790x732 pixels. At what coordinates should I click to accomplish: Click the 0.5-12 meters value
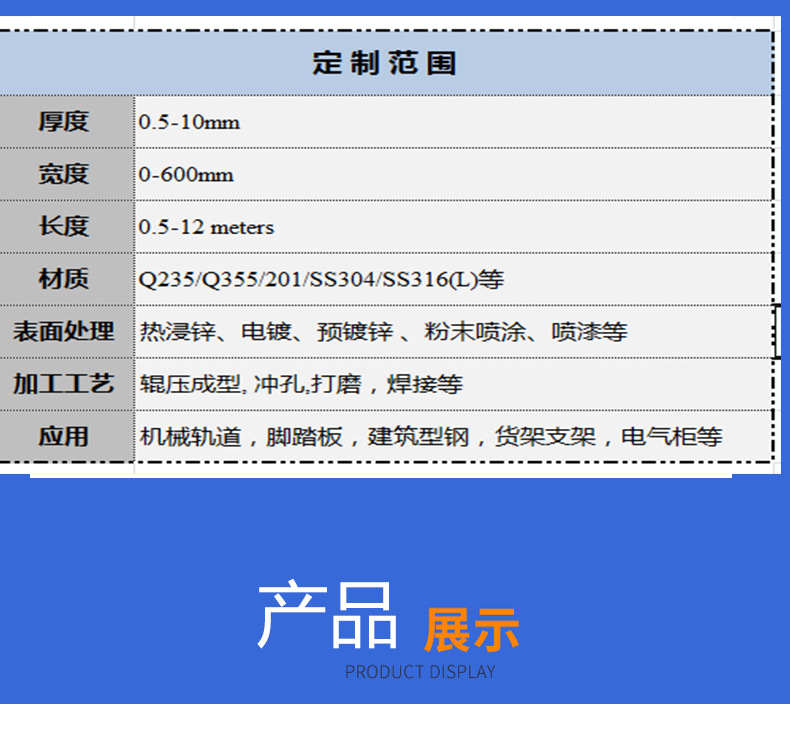206,227
